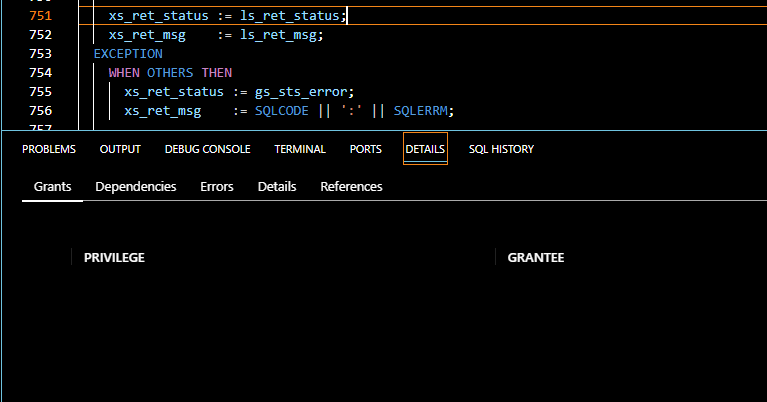The height and width of the screenshot is (402, 767).
Task: Open the SQL HISTORY tab
Action: (501, 149)
